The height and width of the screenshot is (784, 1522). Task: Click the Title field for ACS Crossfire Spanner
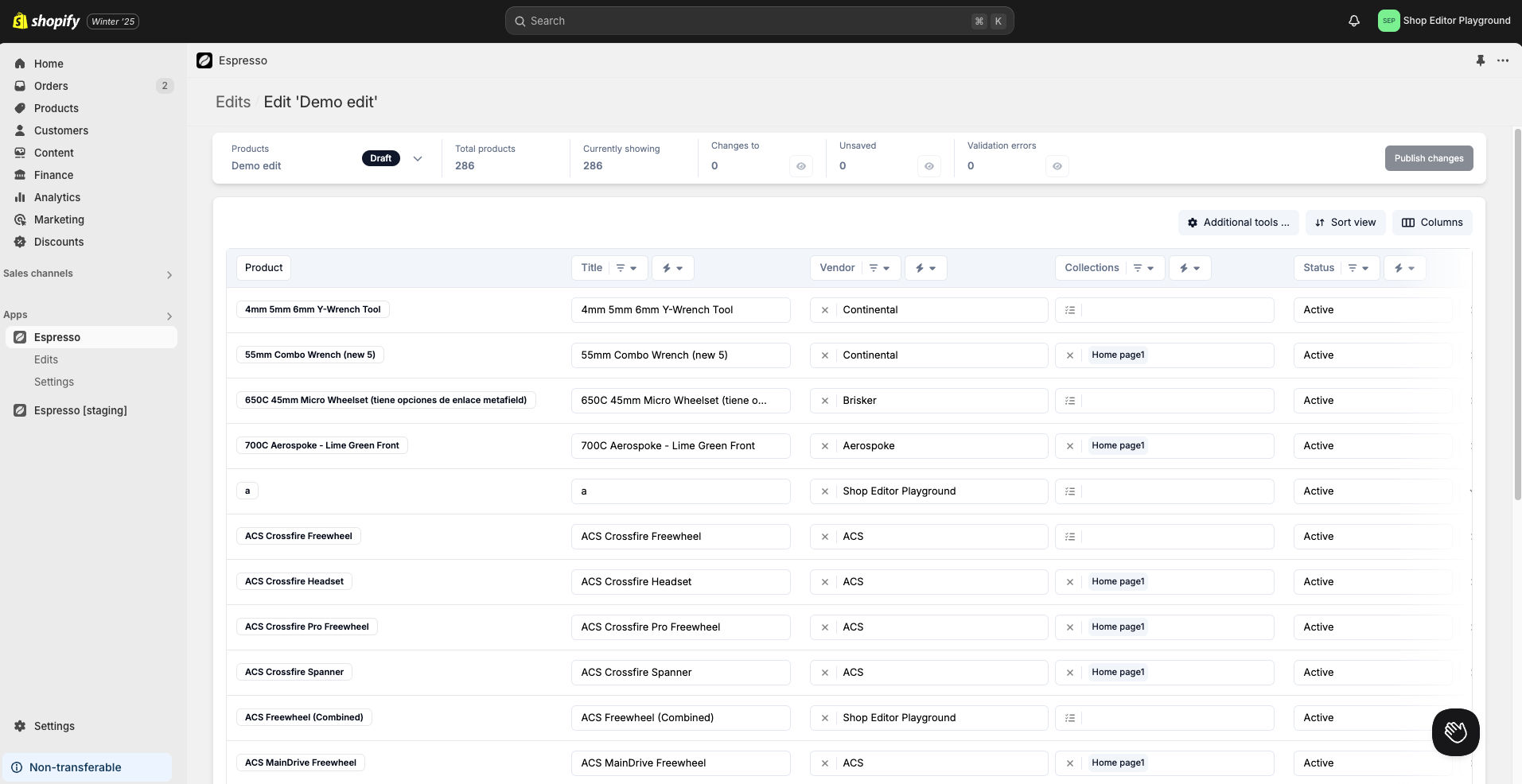[680, 673]
